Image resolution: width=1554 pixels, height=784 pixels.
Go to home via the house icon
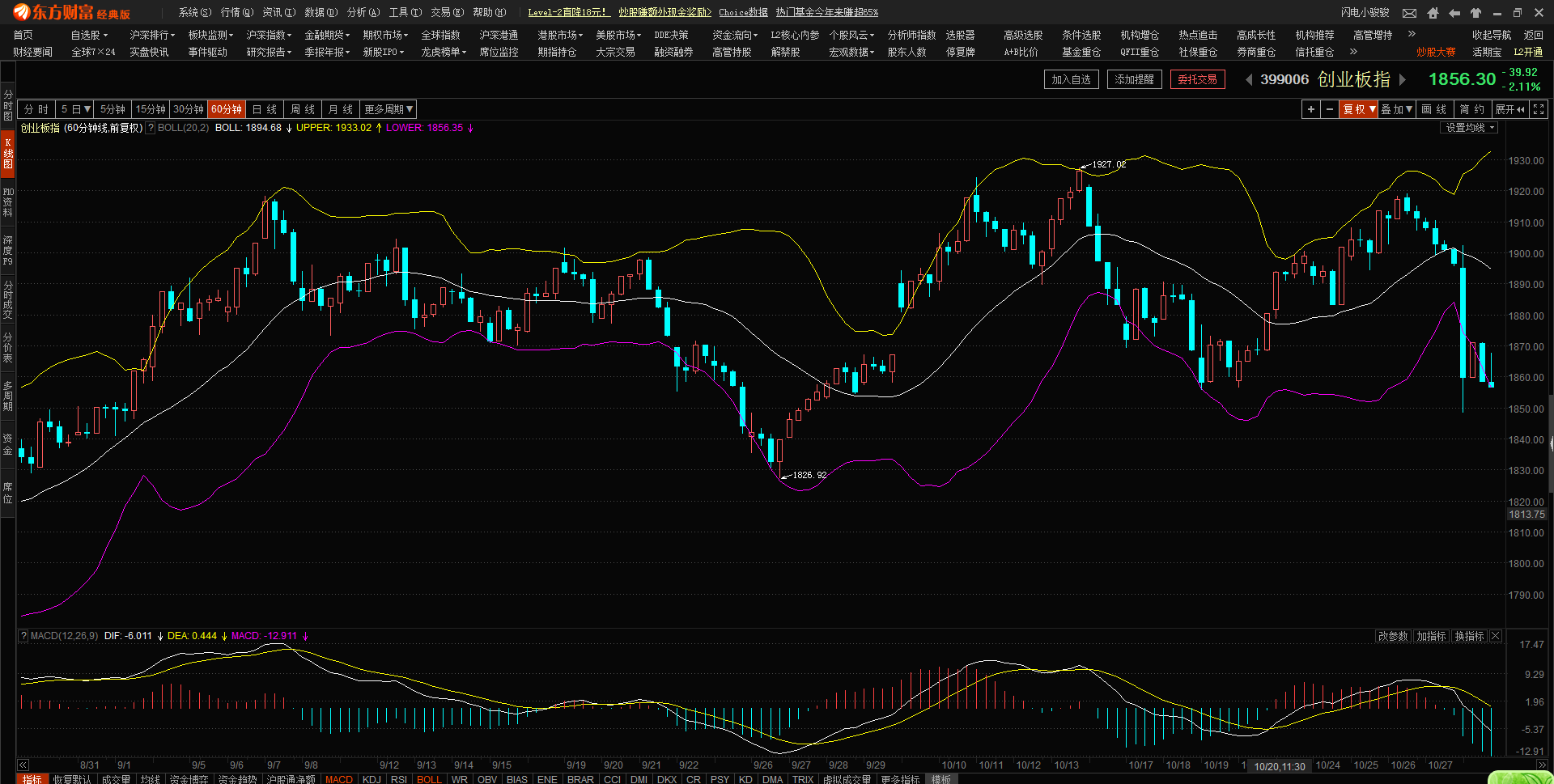(x=1433, y=13)
